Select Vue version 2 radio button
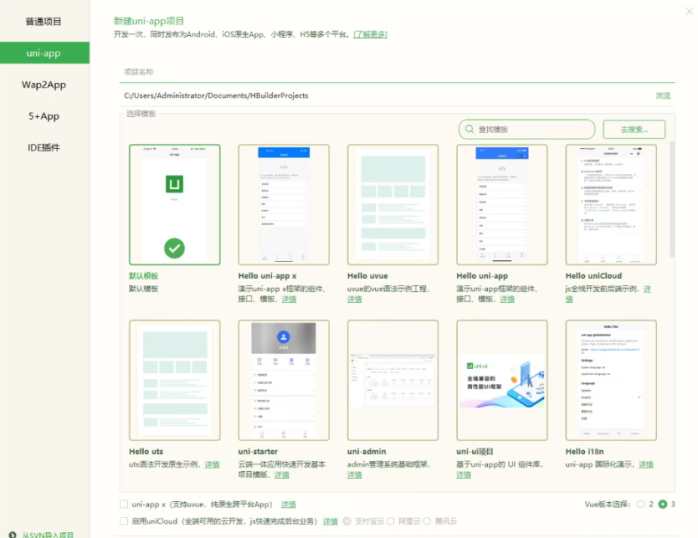Image resolution: width=698 pixels, height=538 pixels. (640, 504)
